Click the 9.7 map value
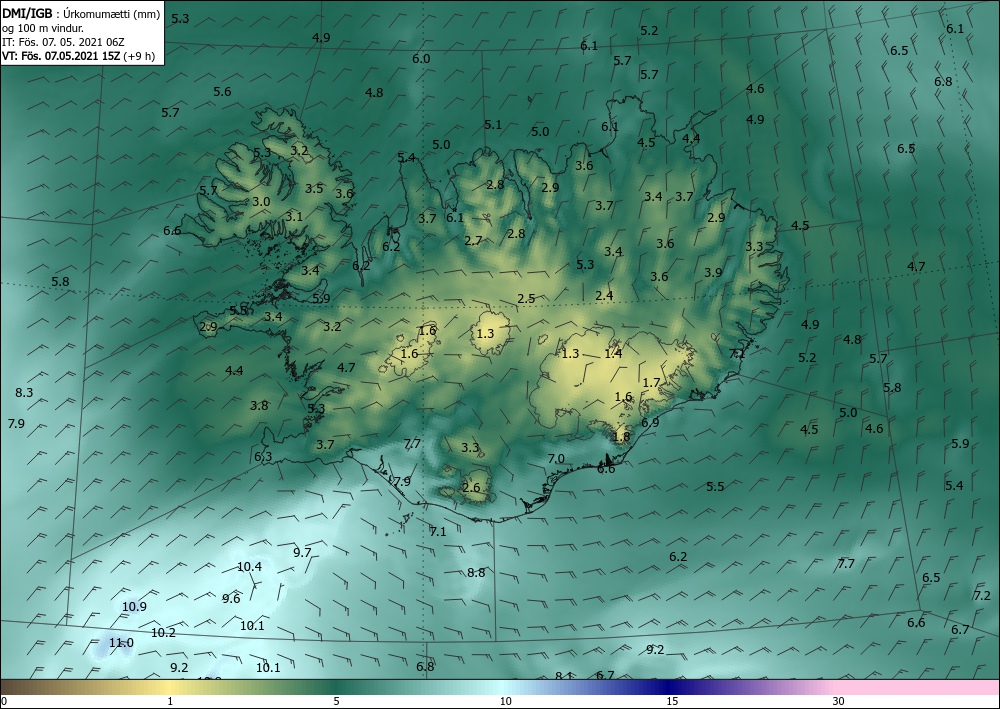The image size is (1000, 709). pyautogui.click(x=302, y=552)
